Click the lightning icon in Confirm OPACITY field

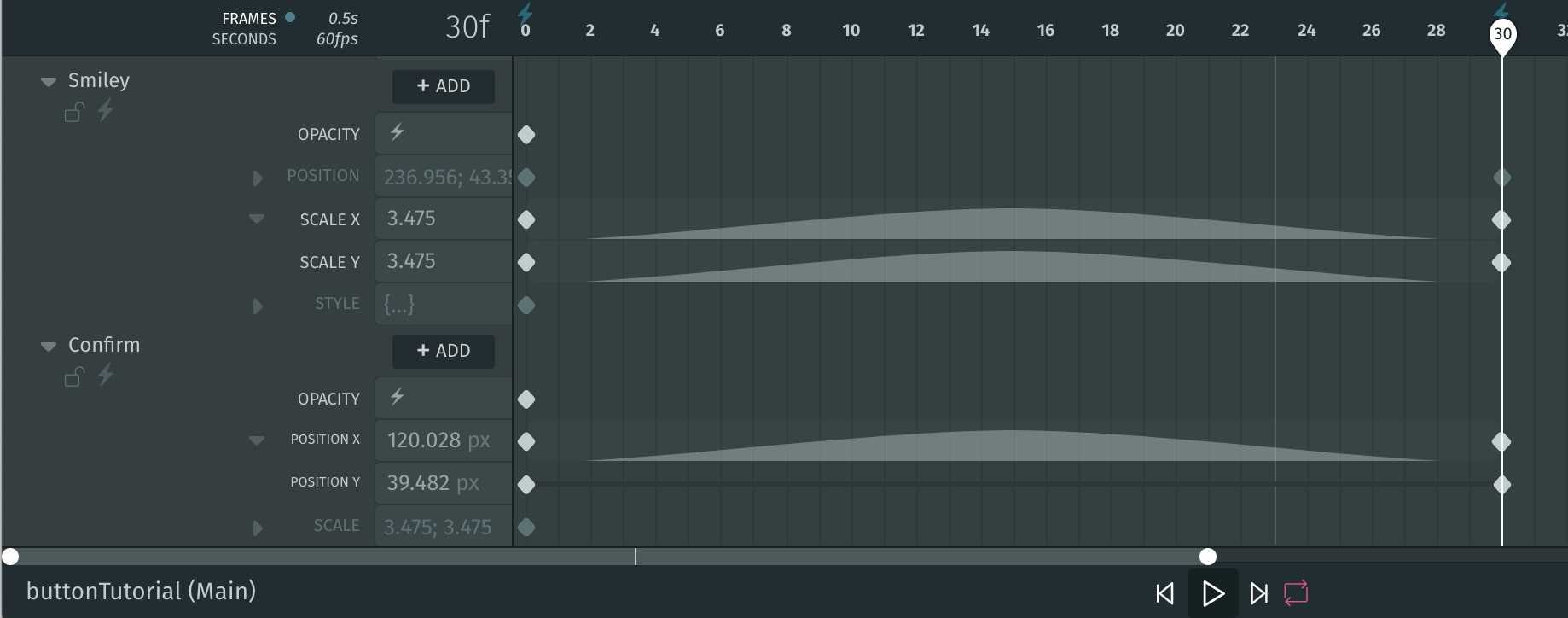[397, 397]
